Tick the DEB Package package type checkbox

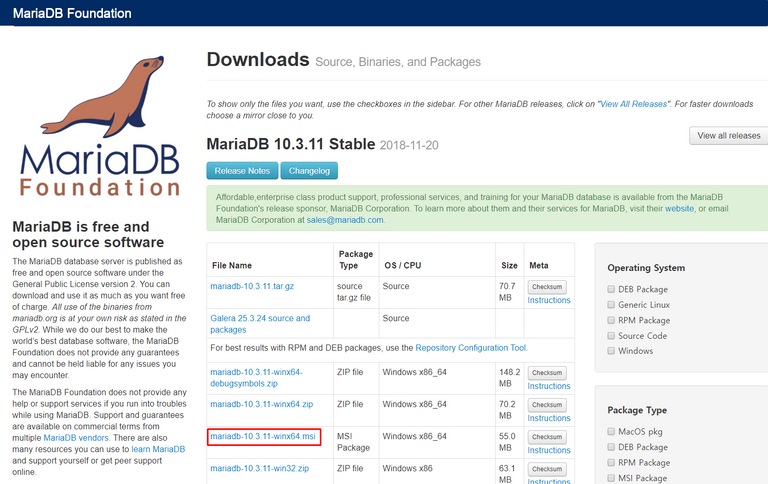(x=611, y=447)
